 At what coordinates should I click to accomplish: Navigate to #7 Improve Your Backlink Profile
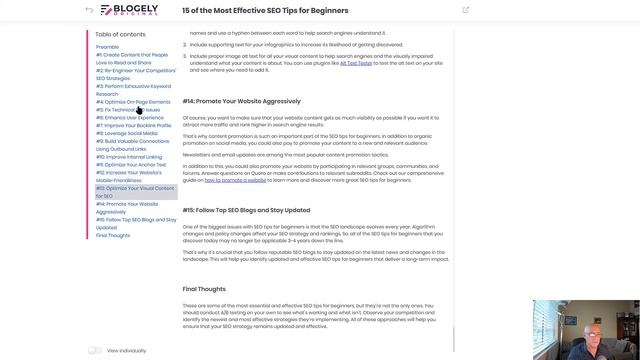point(133,125)
